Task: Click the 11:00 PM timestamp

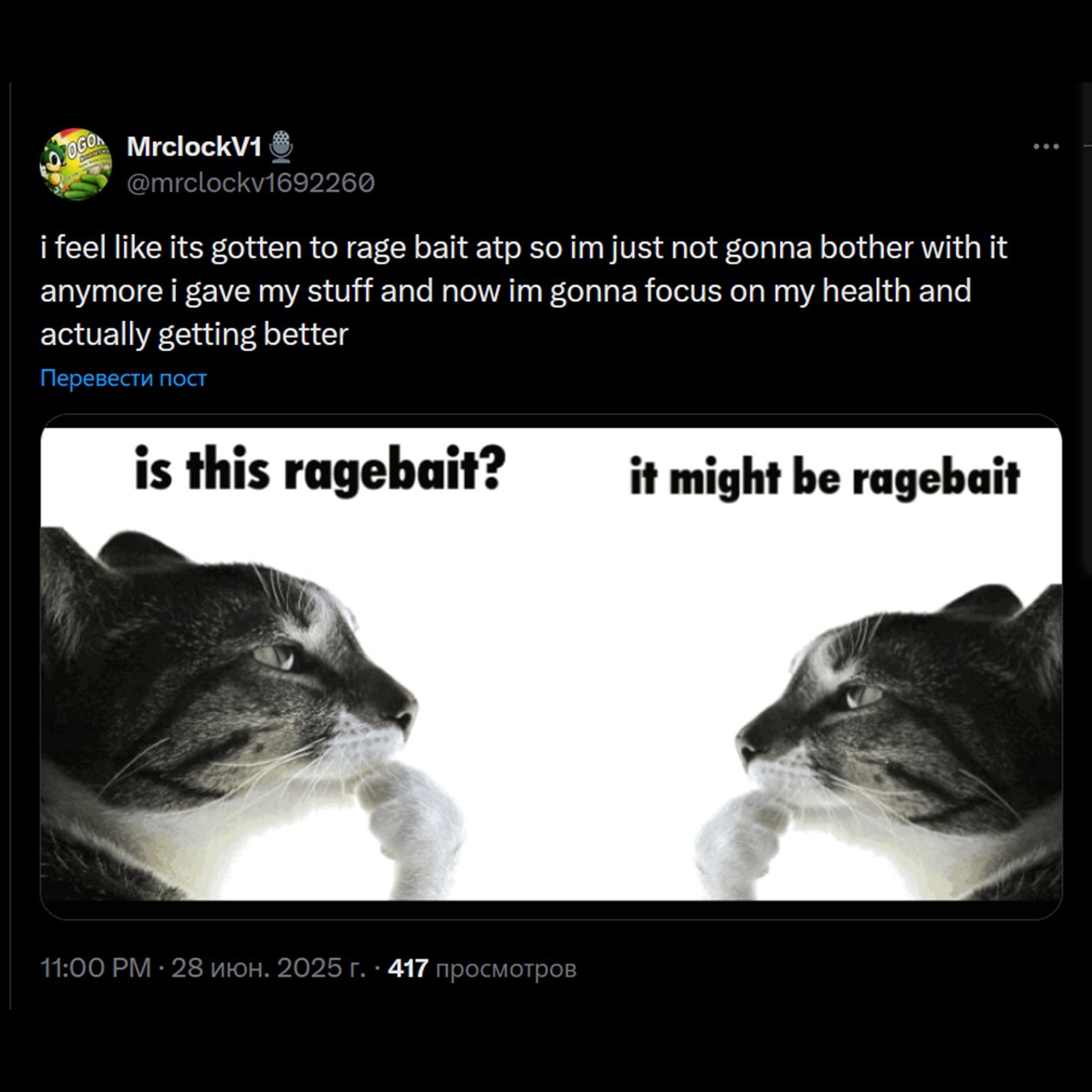Action: (95, 968)
